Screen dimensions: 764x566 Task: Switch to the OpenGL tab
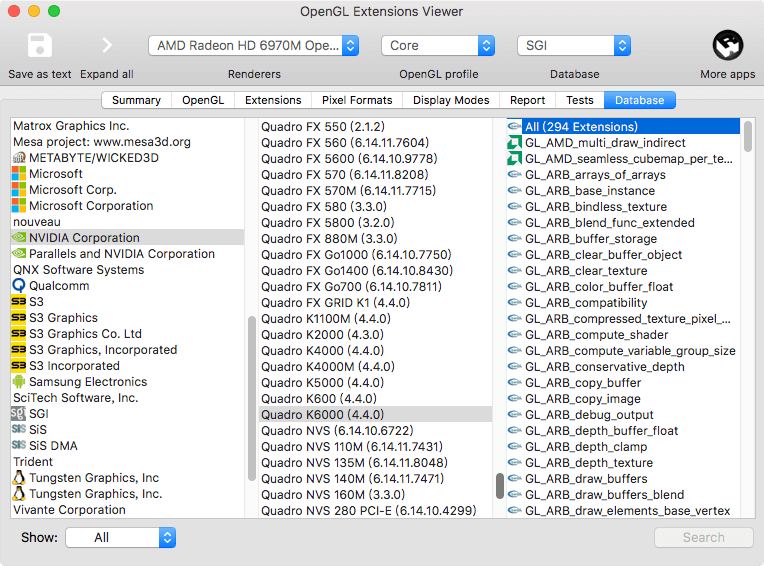(x=203, y=100)
